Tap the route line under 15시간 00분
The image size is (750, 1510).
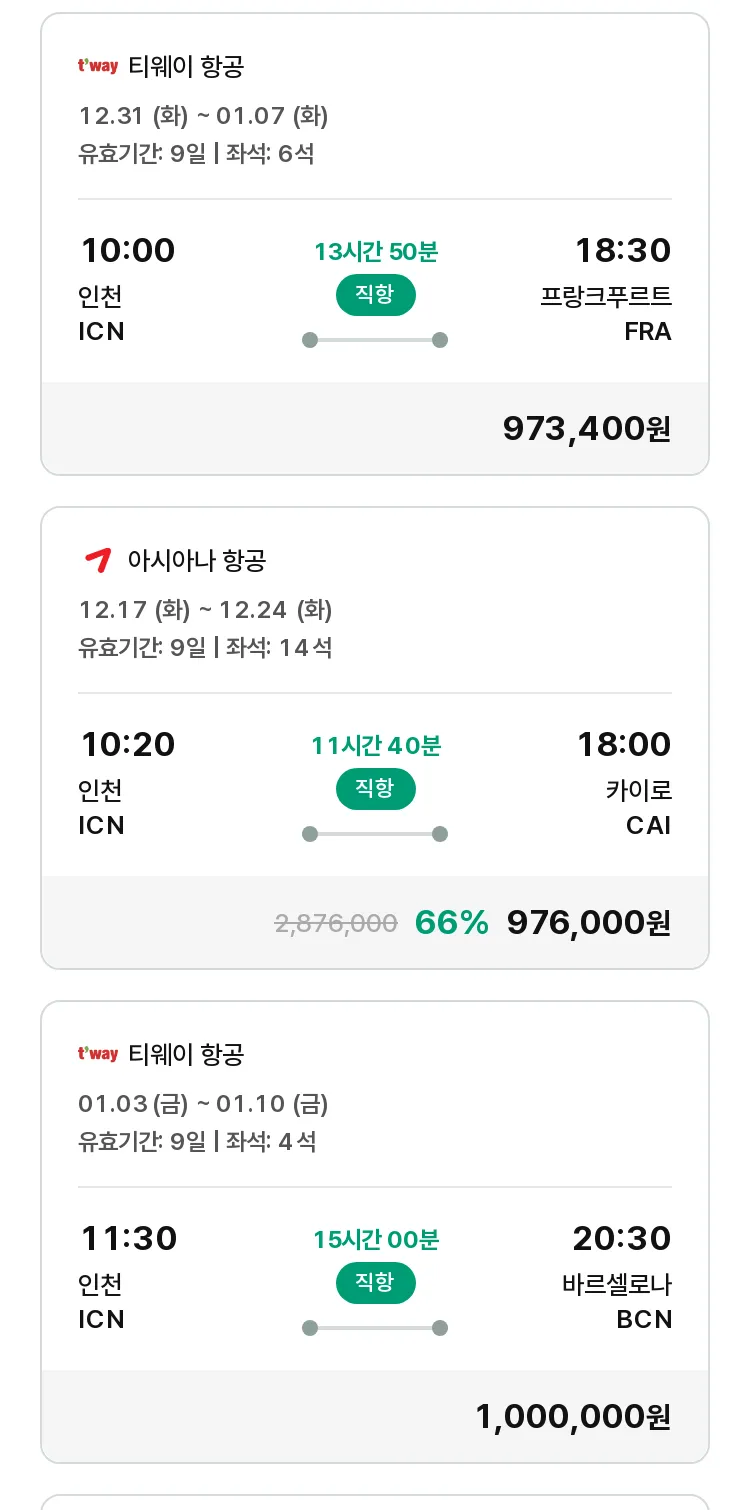tap(375, 1328)
